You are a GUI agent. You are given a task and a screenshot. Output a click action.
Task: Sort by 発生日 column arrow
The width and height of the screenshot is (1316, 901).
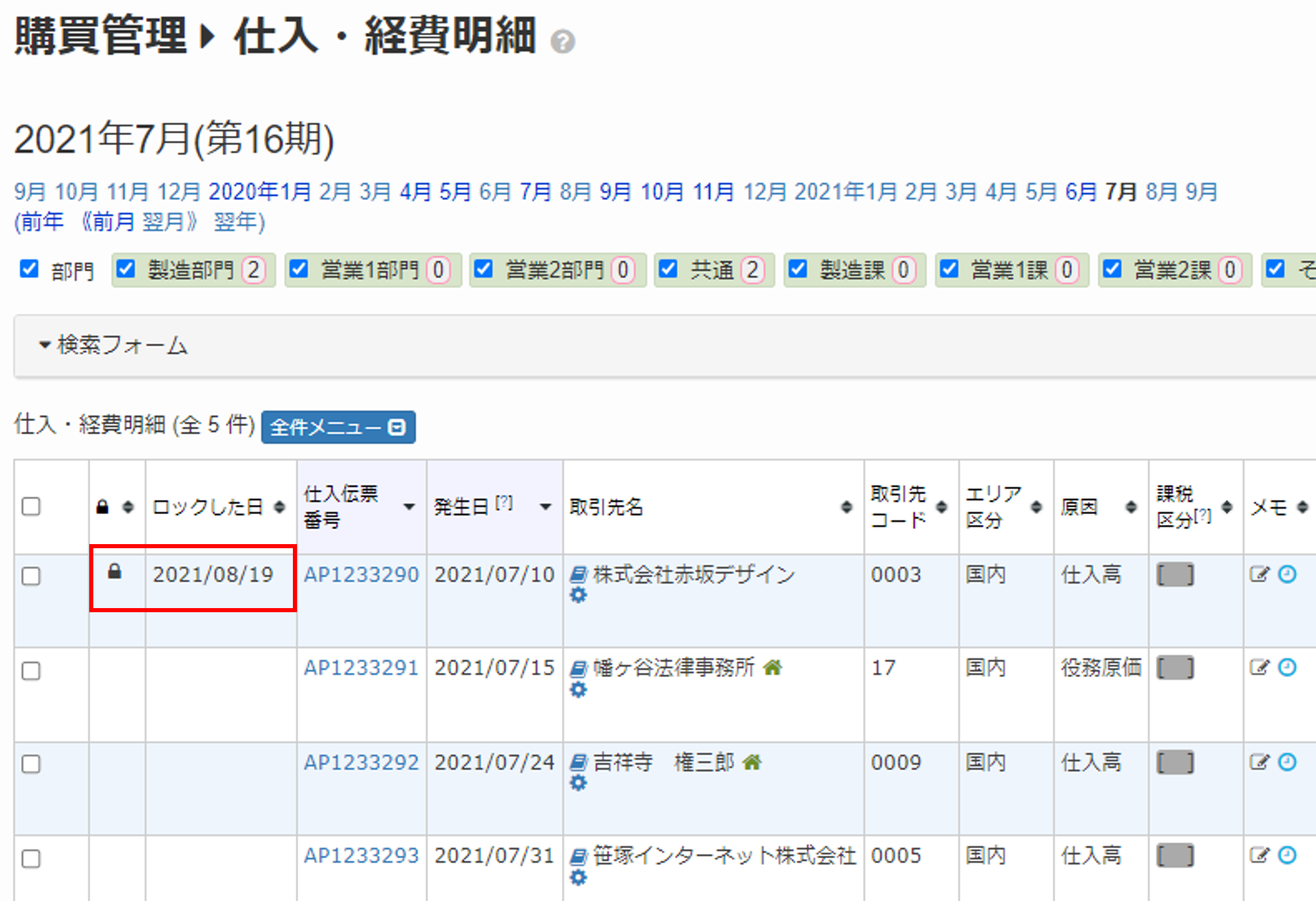[546, 507]
